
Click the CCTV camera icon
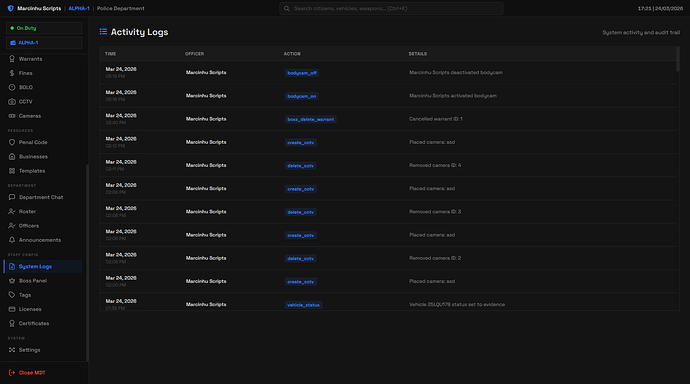pyautogui.click(x=12, y=102)
